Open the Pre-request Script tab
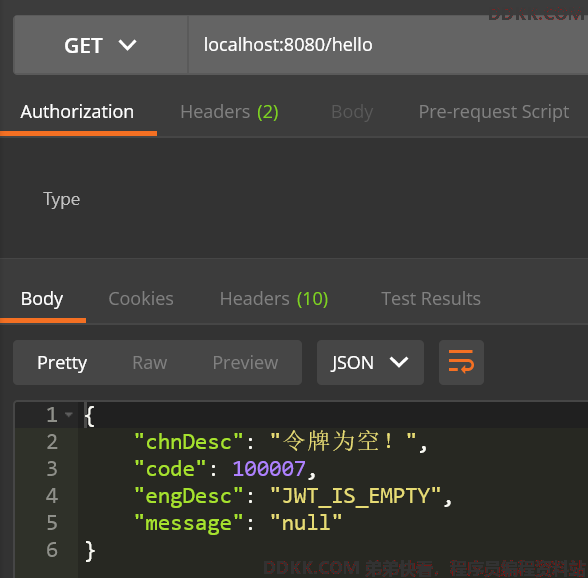The height and width of the screenshot is (578, 588). [x=494, y=112]
